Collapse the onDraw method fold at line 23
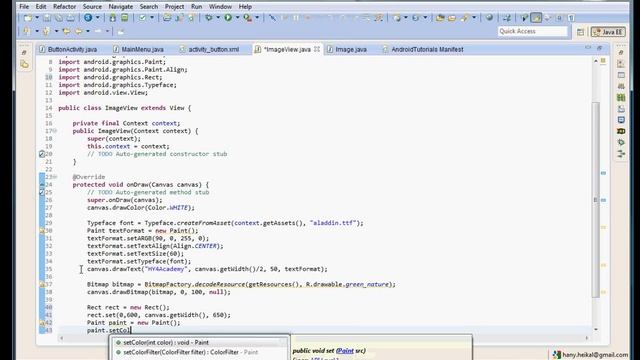This screenshot has height=360, width=640. [55, 177]
